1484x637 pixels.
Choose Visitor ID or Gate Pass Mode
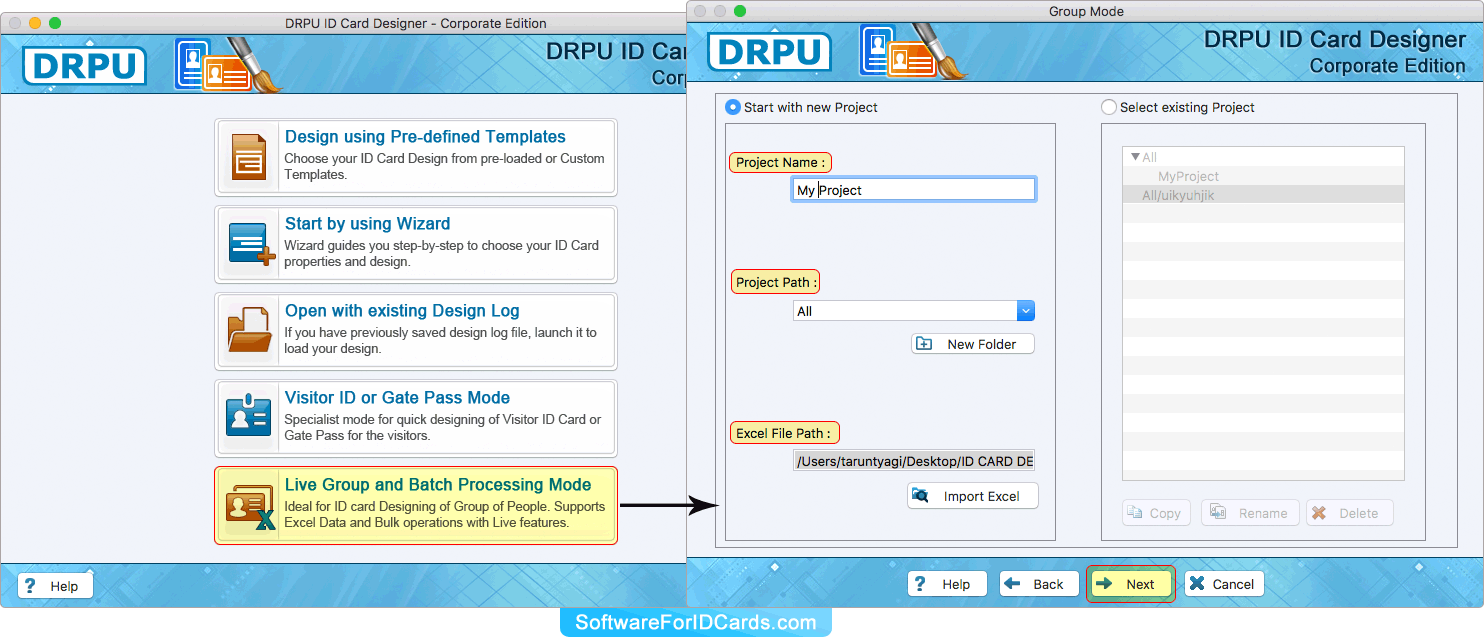pyautogui.click(x=416, y=418)
